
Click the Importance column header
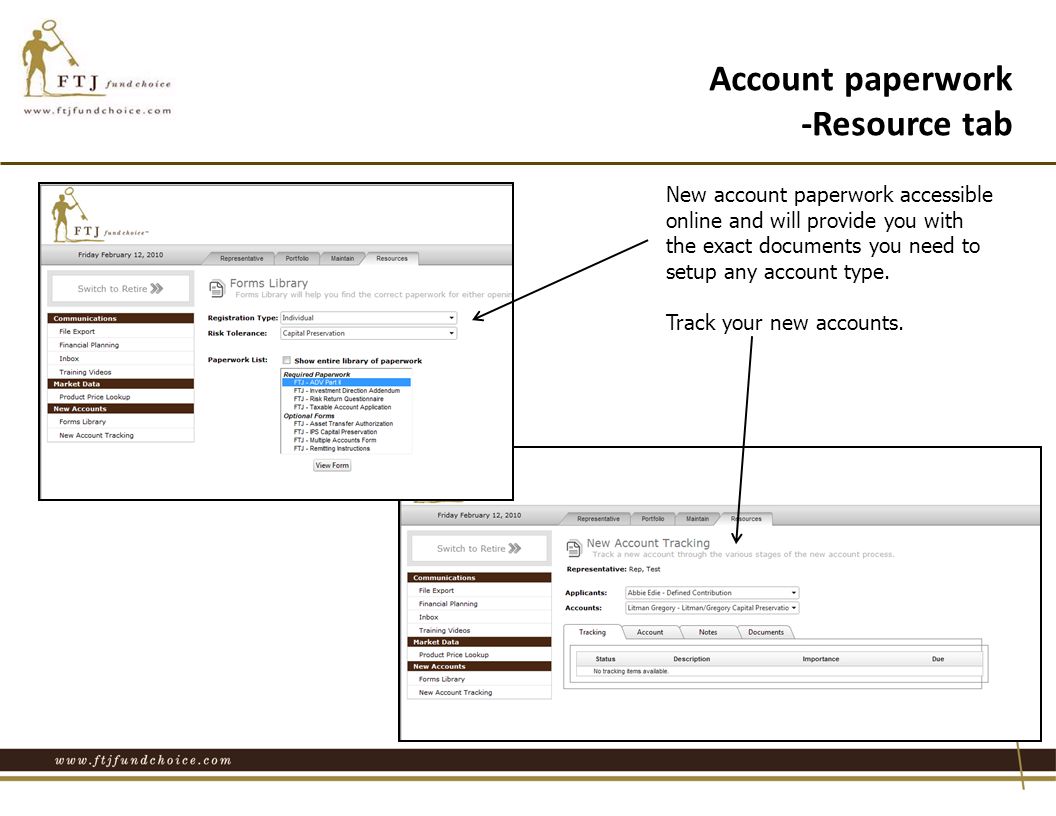pyautogui.click(x=820, y=658)
